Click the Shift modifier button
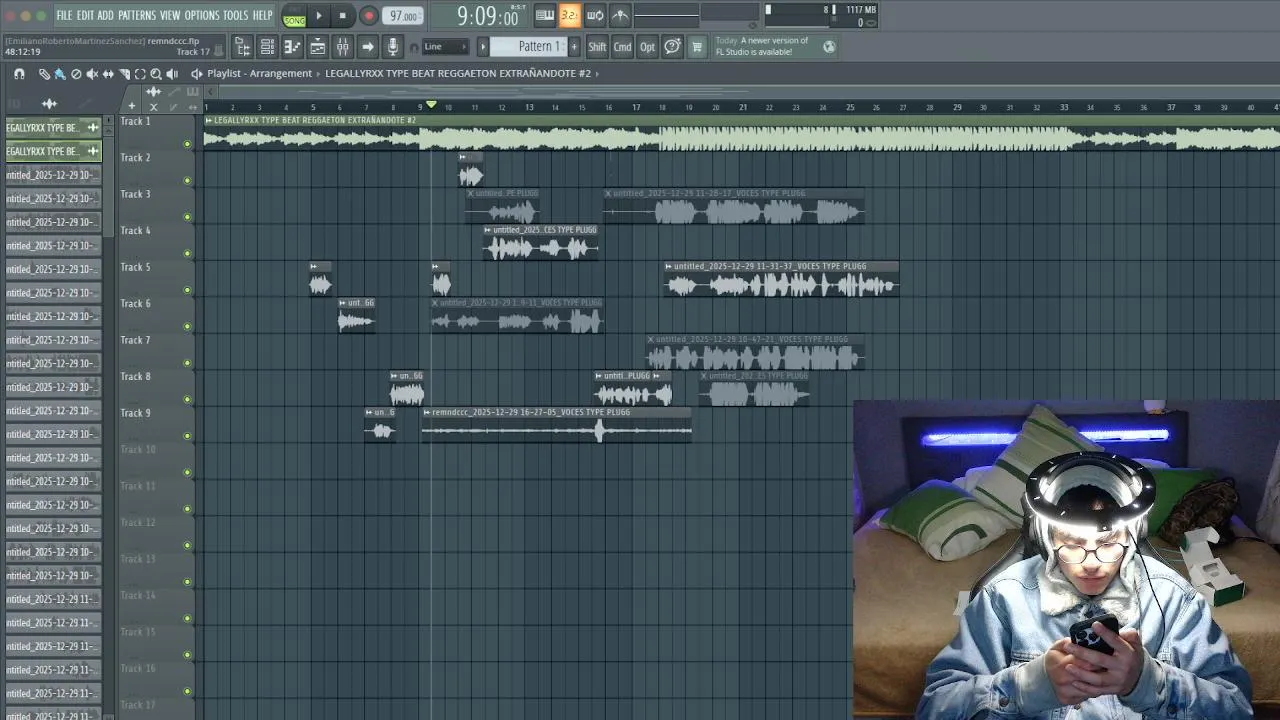 pyautogui.click(x=597, y=47)
